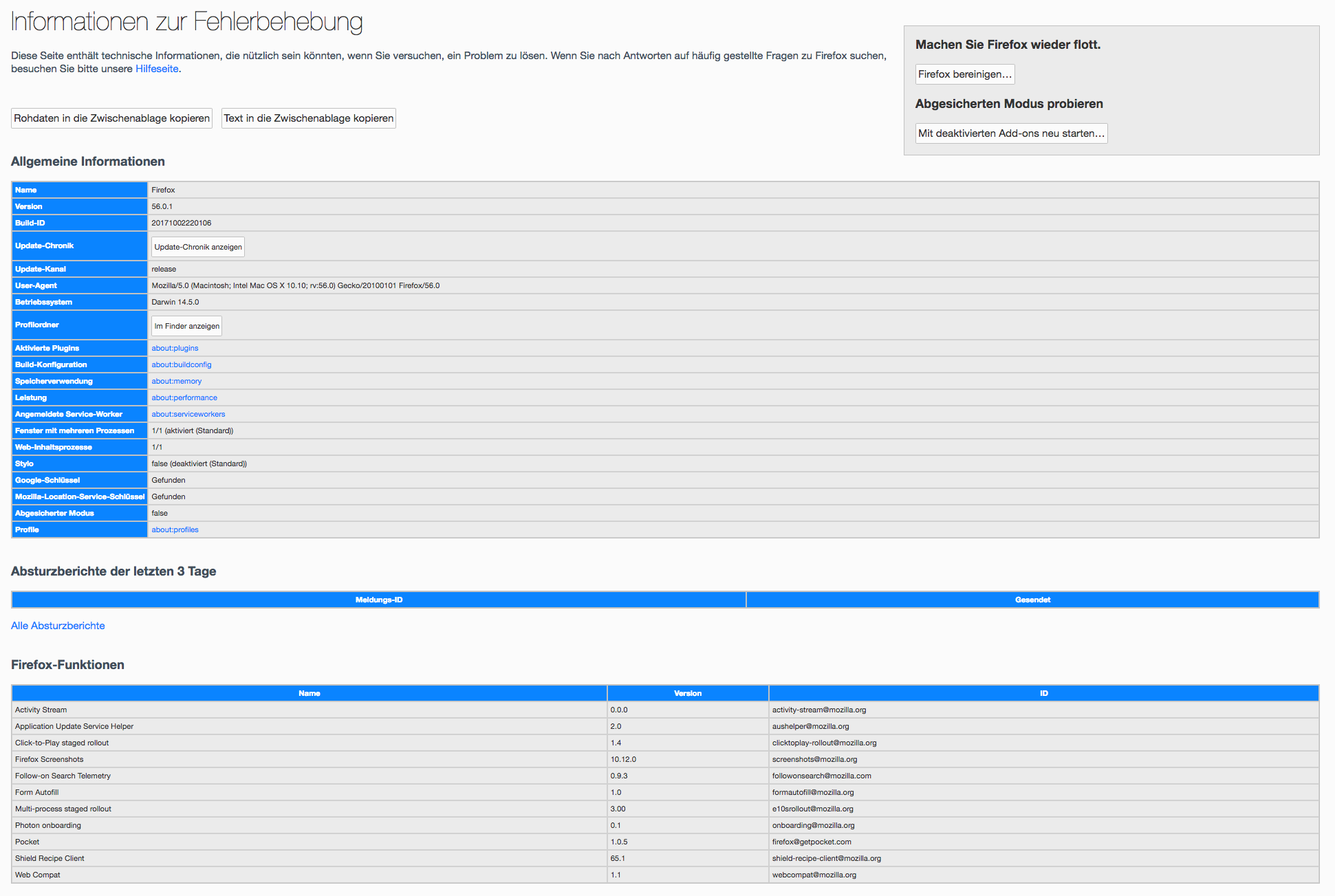Click the Meldungs-ID column header

(x=379, y=600)
